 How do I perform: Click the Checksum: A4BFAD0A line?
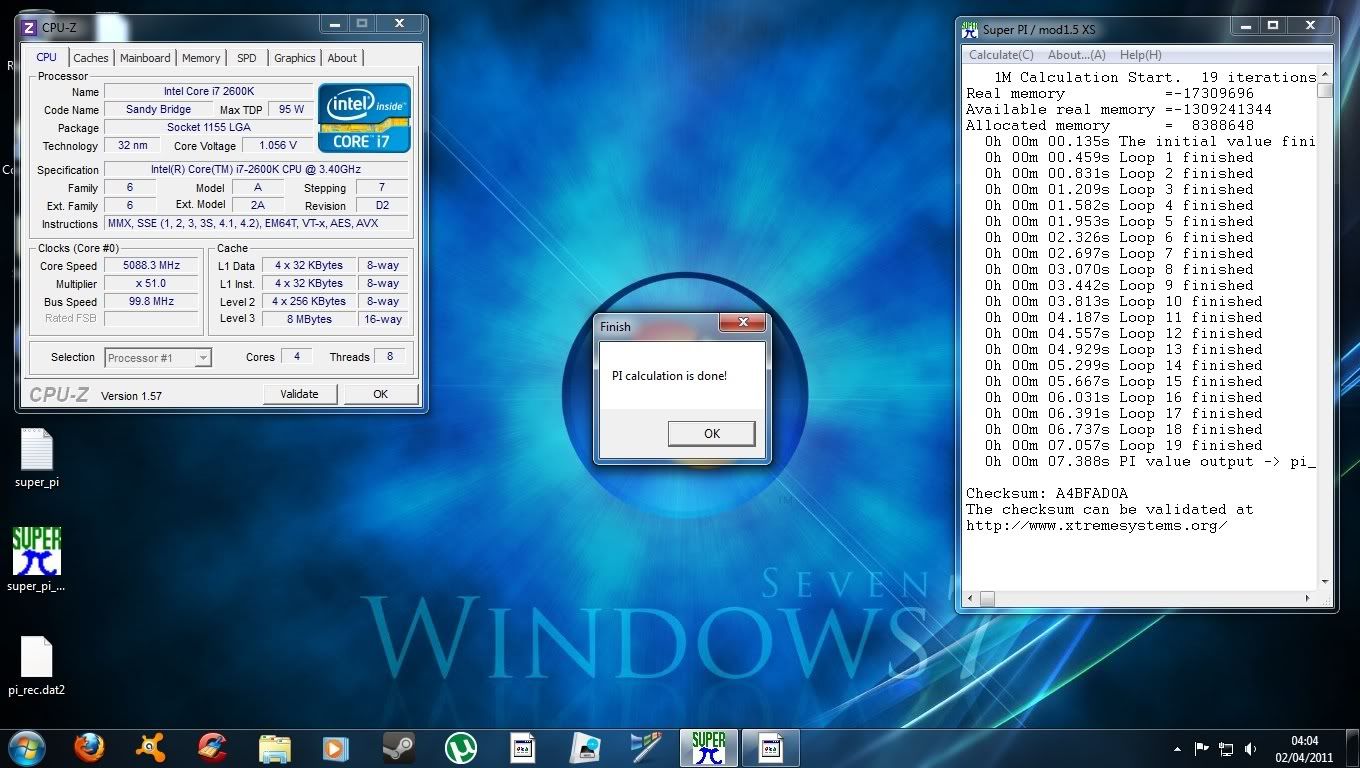tap(1047, 493)
